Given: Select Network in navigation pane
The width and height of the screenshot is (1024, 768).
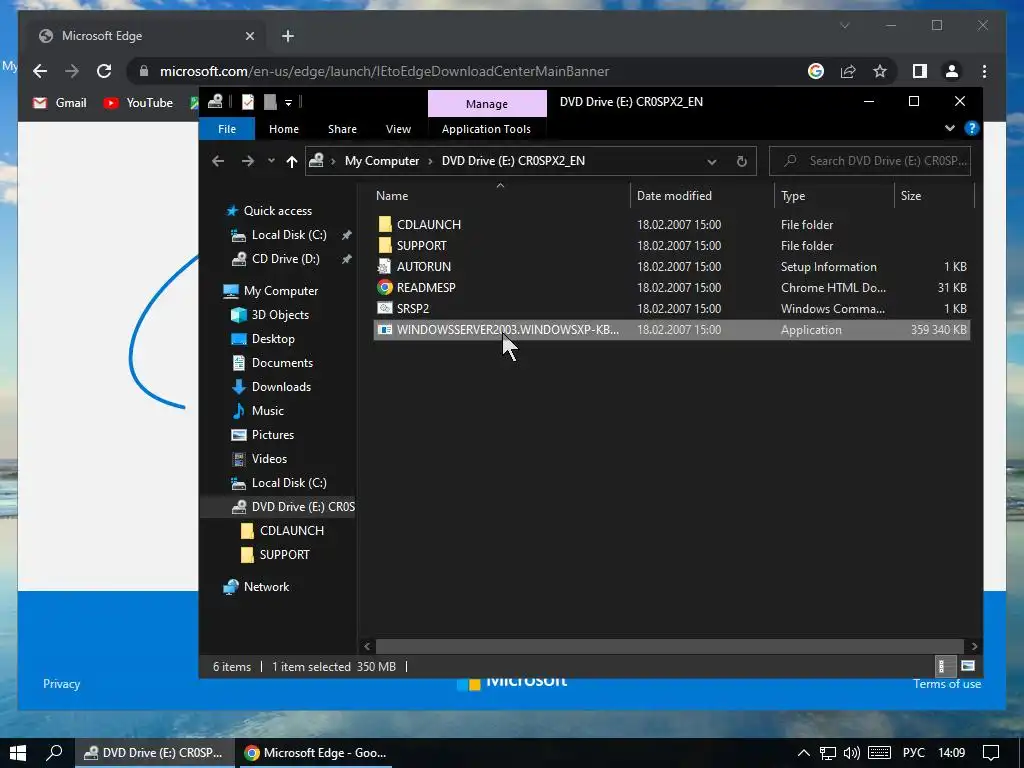Looking at the screenshot, I should 266,587.
